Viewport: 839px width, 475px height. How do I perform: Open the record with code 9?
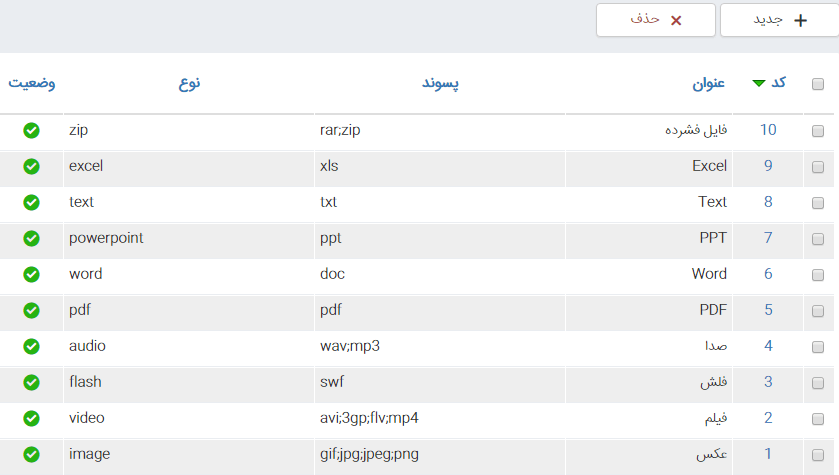coord(768,166)
